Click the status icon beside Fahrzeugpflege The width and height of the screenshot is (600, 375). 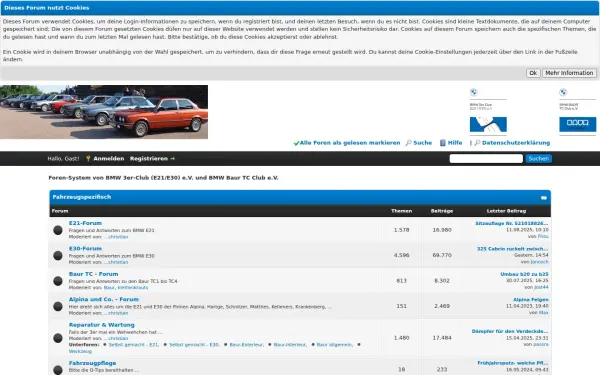(x=58, y=370)
